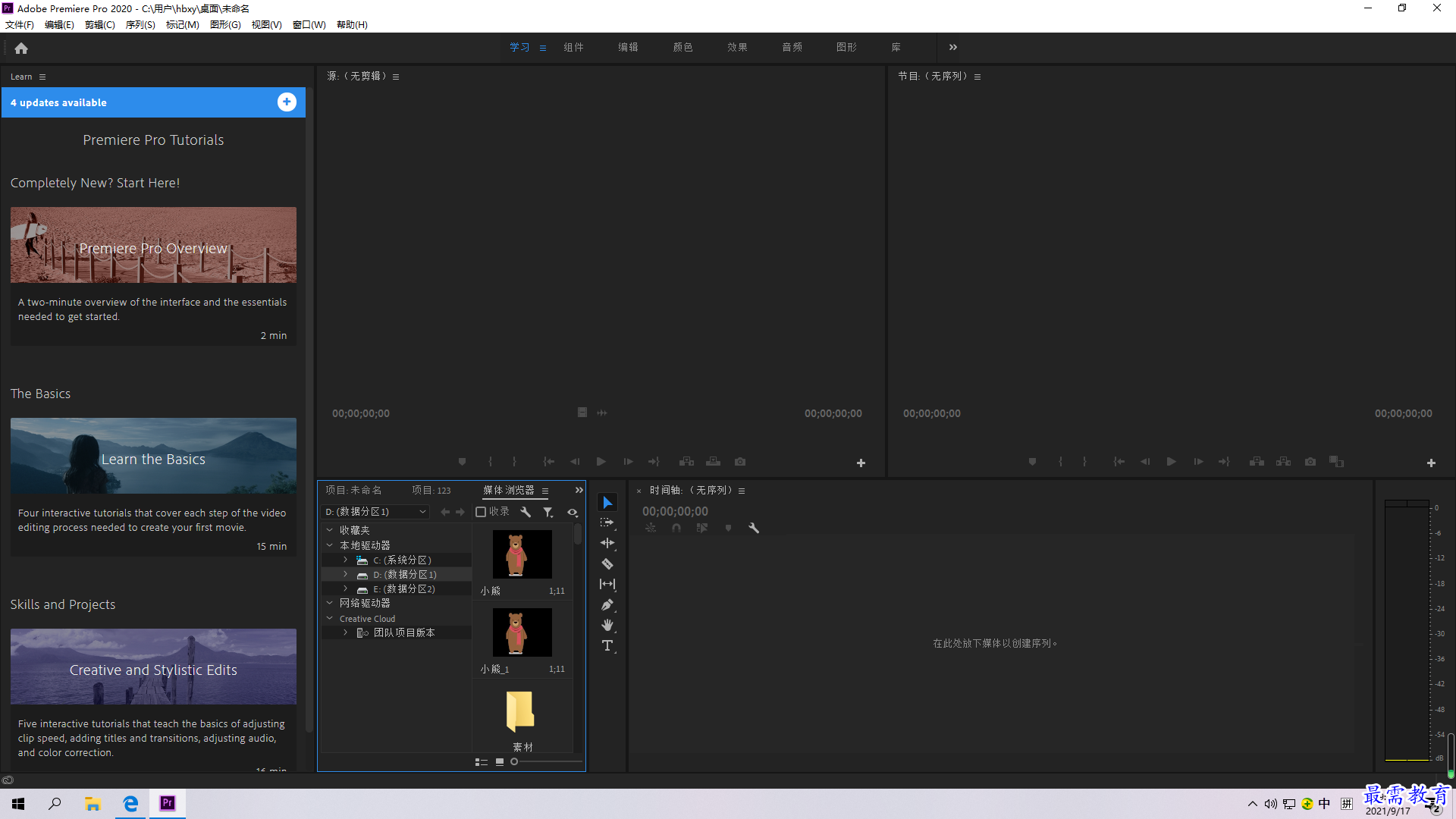Add marker in Source monitor
Viewport: 1456px width, 819px height.
coord(462,461)
